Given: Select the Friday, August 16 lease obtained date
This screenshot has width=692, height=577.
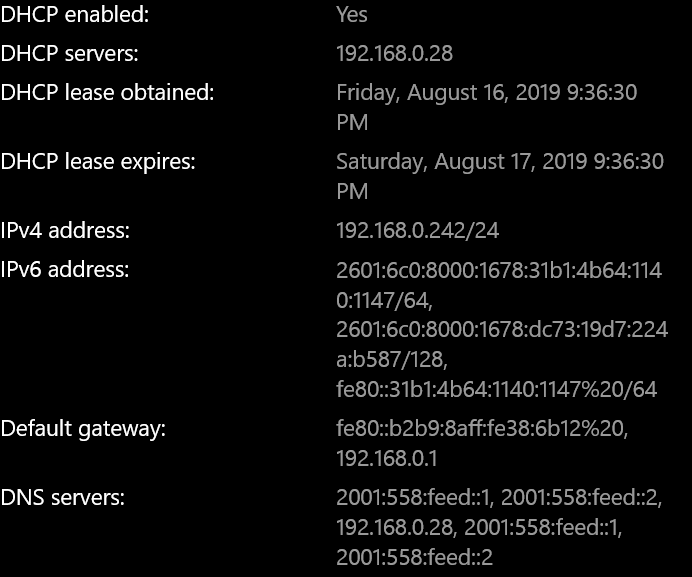Looking at the screenshot, I should (486, 107).
